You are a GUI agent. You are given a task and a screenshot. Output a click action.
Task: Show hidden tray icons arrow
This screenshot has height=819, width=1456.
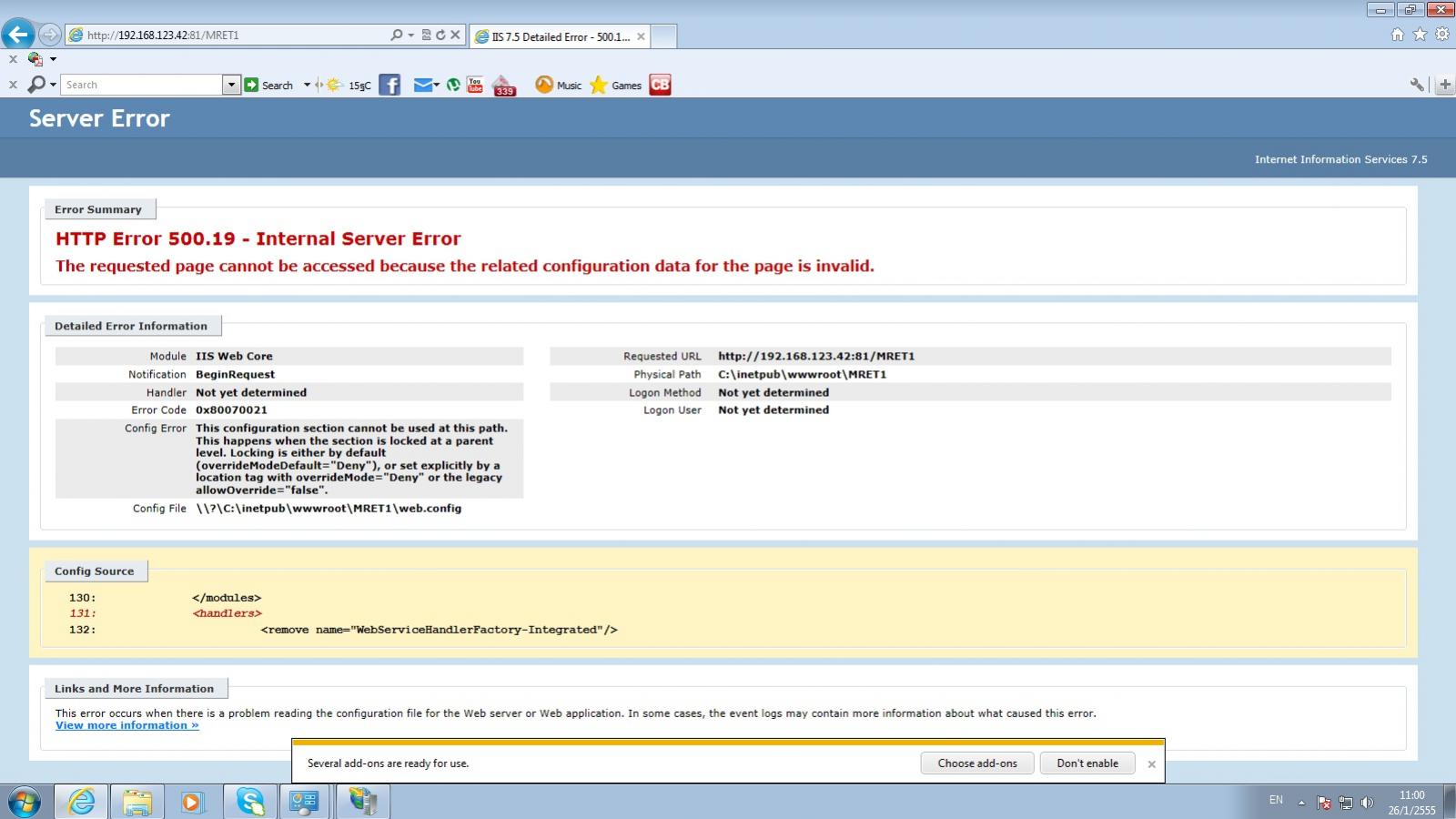pos(1301,803)
